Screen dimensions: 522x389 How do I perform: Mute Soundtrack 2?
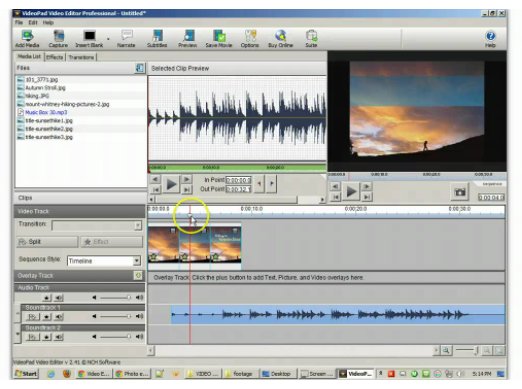(x=59, y=337)
